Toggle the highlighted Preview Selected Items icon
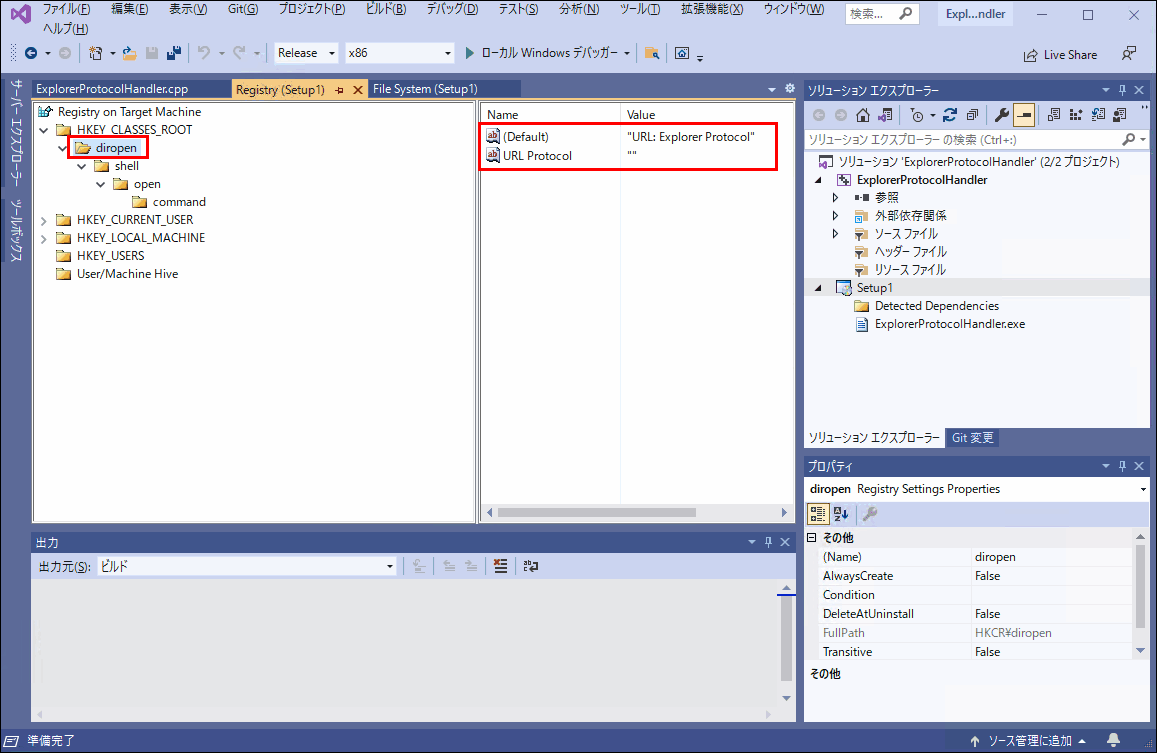The image size is (1157, 753). click(x=1024, y=115)
